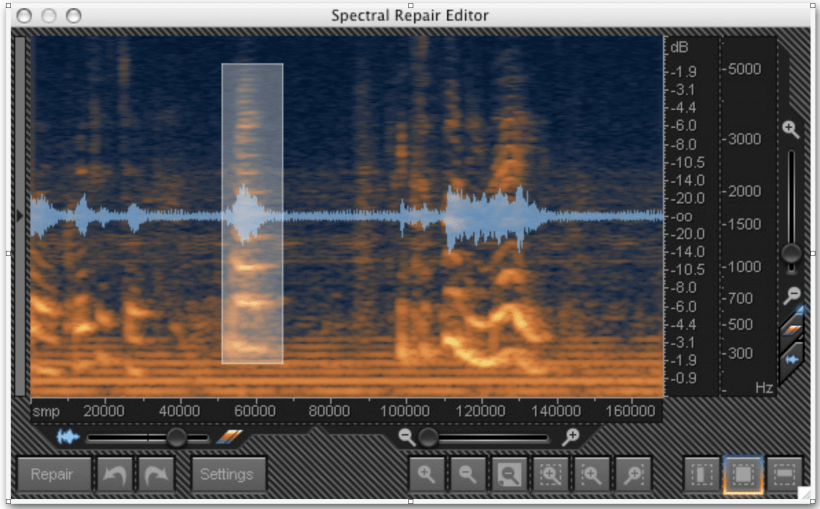Click the -500 Hz frequency mark
This screenshot has height=509, width=820.
pyautogui.click(x=738, y=324)
